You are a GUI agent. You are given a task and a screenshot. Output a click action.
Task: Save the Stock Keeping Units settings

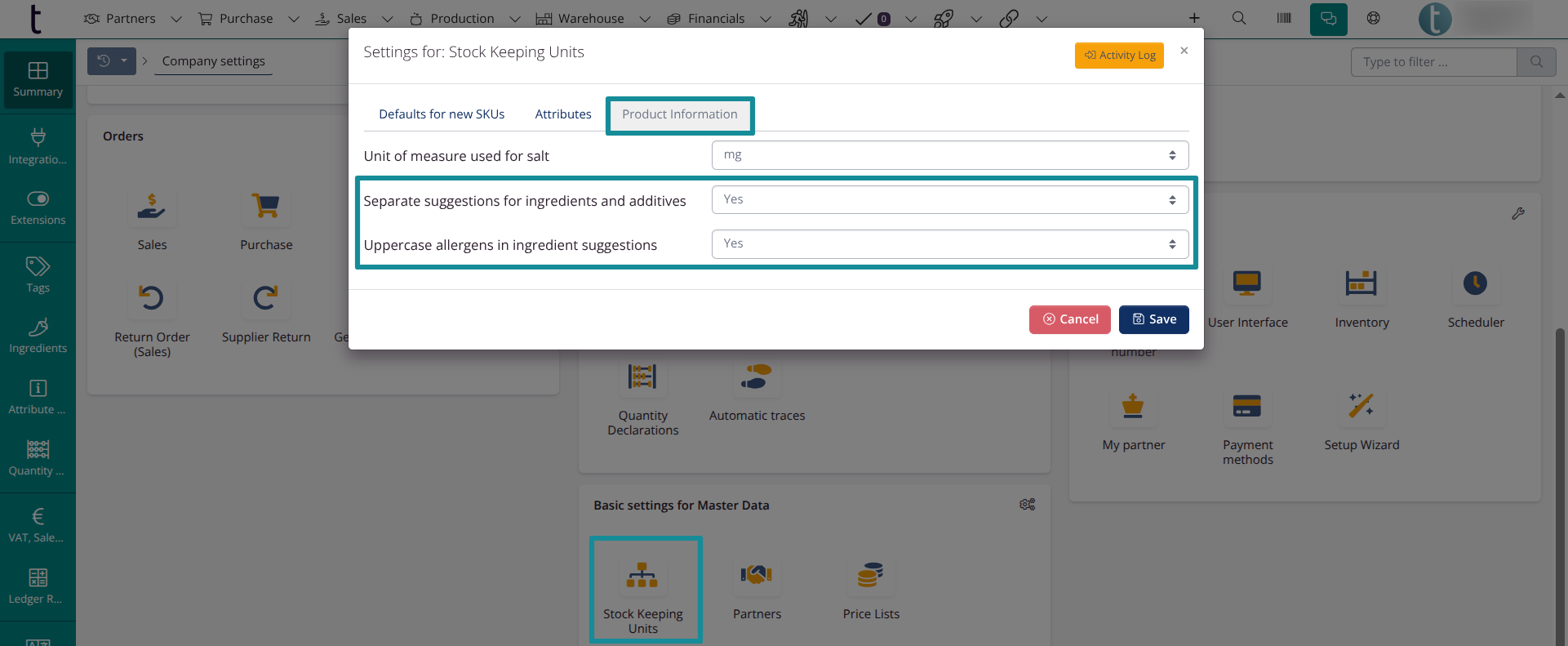(x=1153, y=319)
